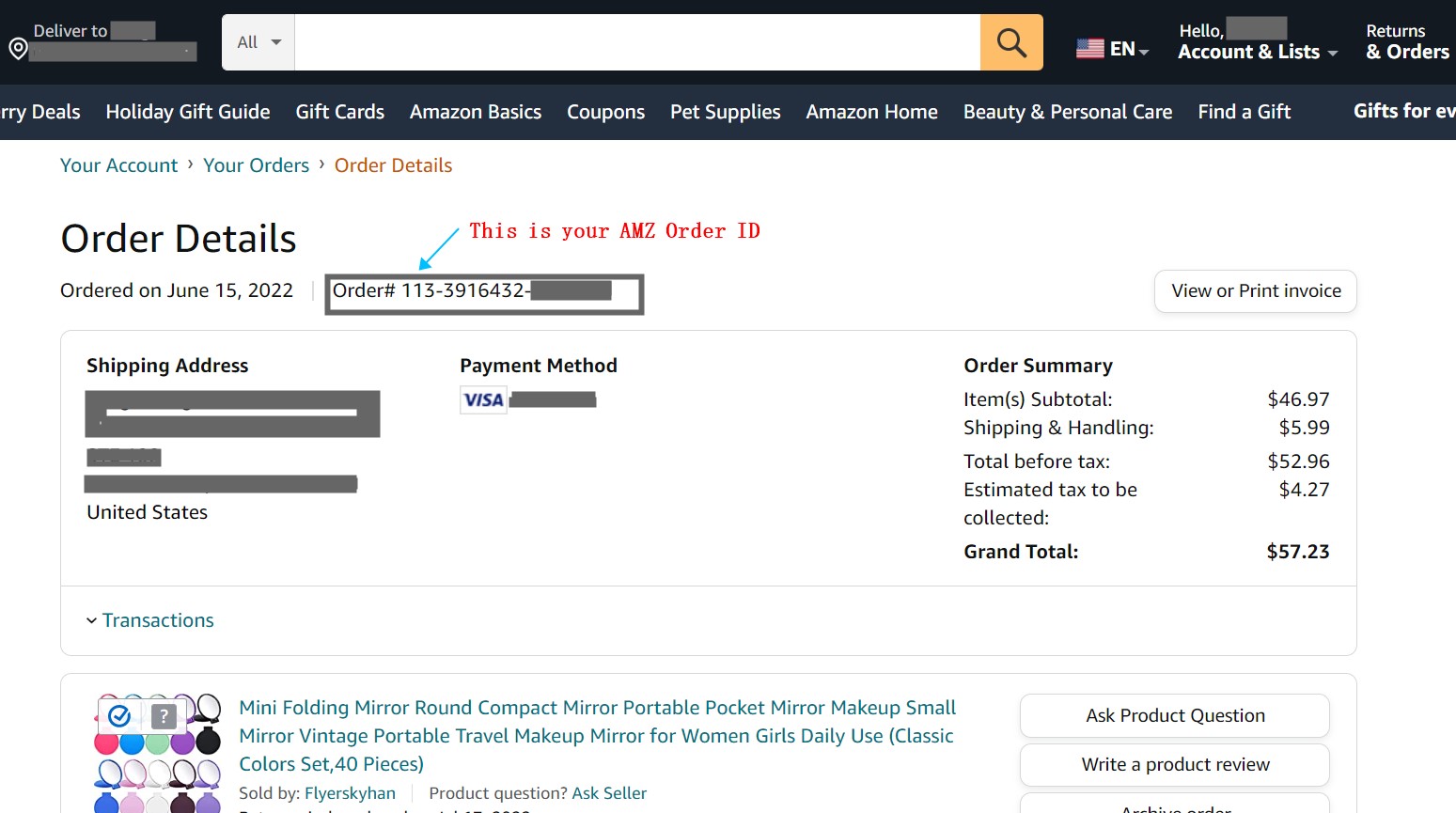The image size is (1456, 813).
Task: Go to the Coupons page
Action: pyautogui.click(x=605, y=111)
